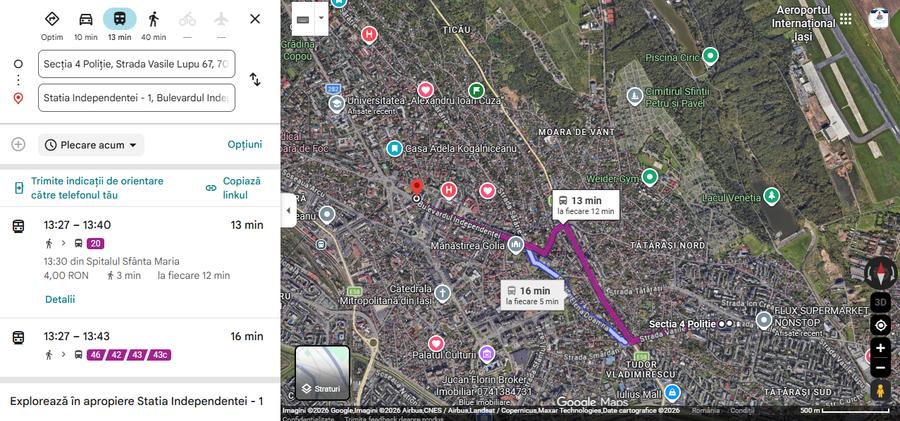Open the Plecare acum departure dropdown
This screenshot has width=900, height=421.
(x=91, y=145)
